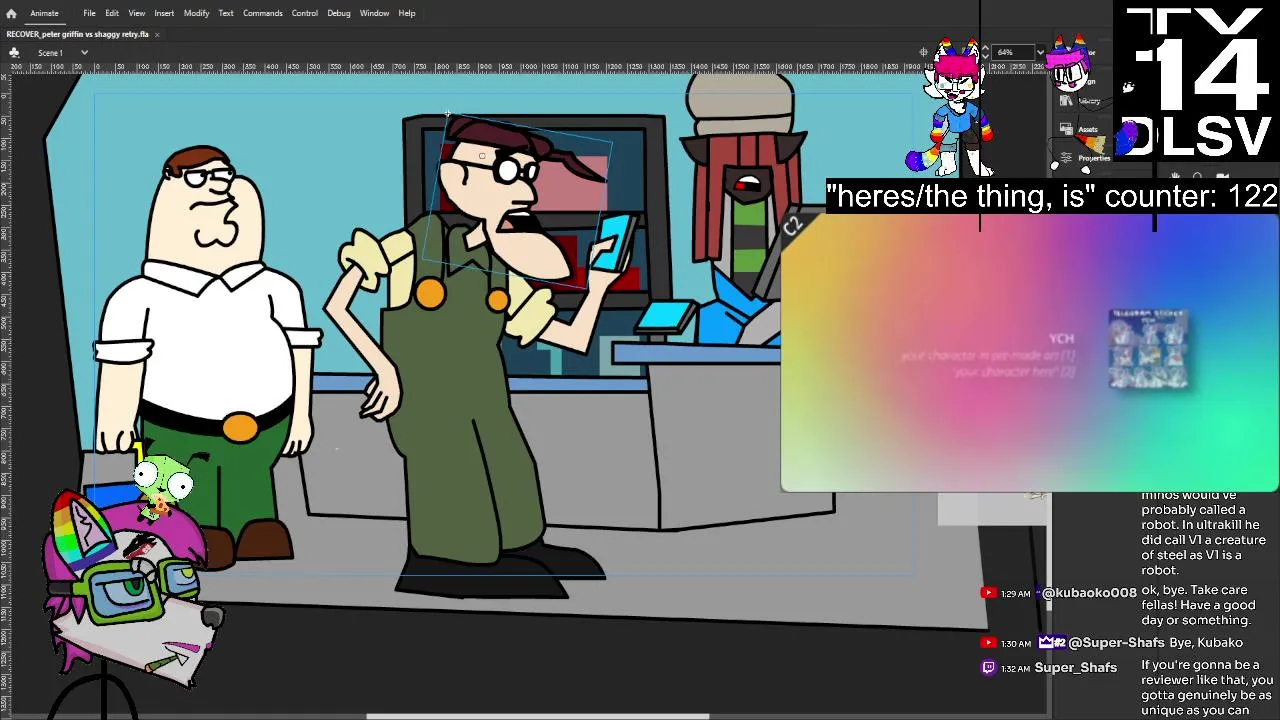Image resolution: width=1280 pixels, height=720 pixels.
Task: Open the Debug menu
Action: (x=339, y=13)
